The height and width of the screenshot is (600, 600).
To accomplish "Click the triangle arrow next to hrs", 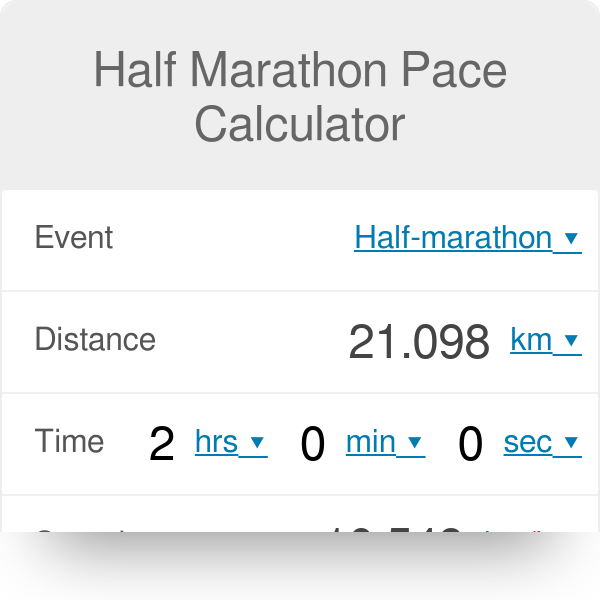I will click(257, 443).
